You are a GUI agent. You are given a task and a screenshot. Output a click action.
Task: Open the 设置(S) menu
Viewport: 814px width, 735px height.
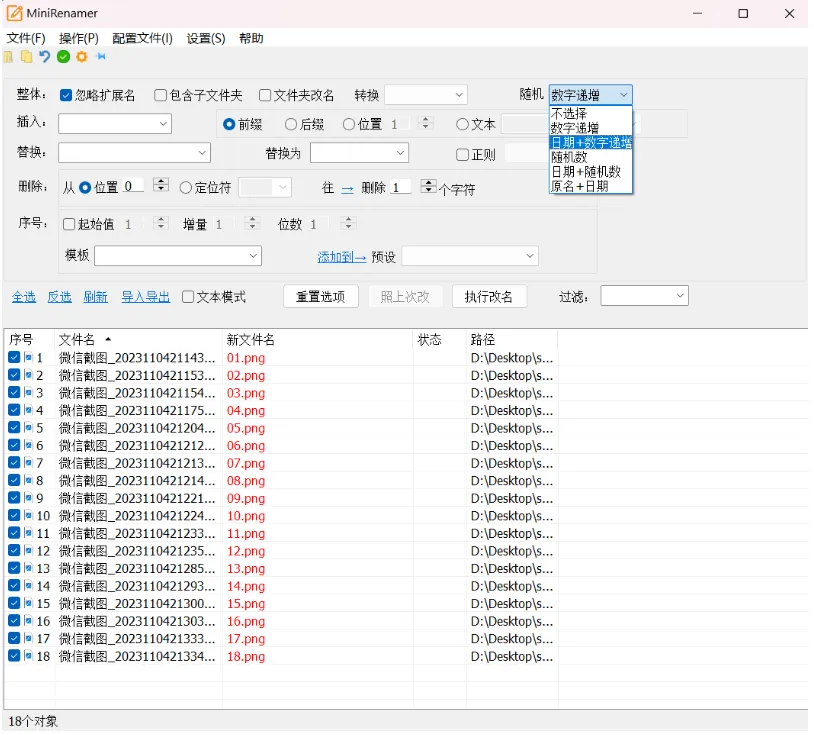[x=206, y=38]
